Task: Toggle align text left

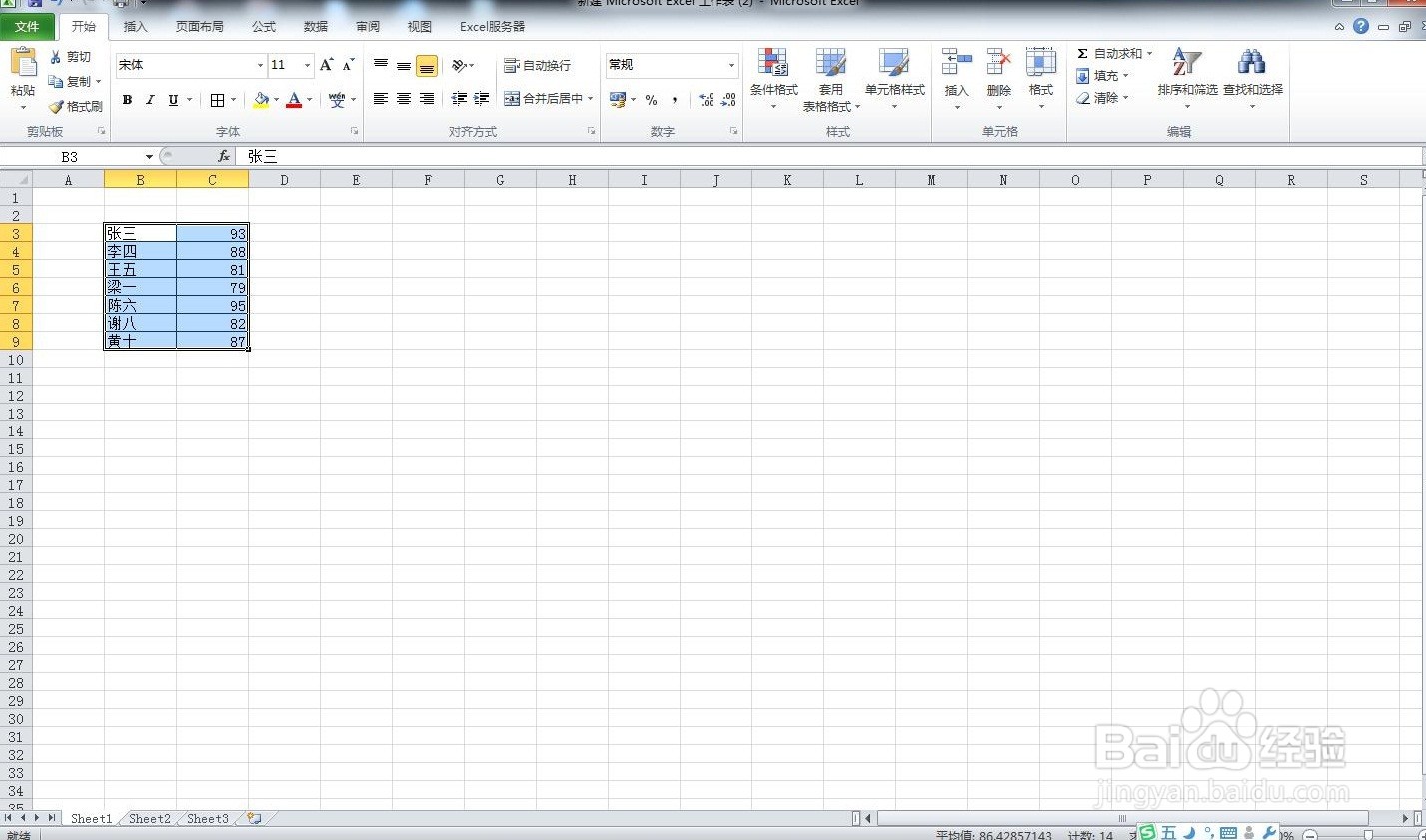Action: click(381, 99)
